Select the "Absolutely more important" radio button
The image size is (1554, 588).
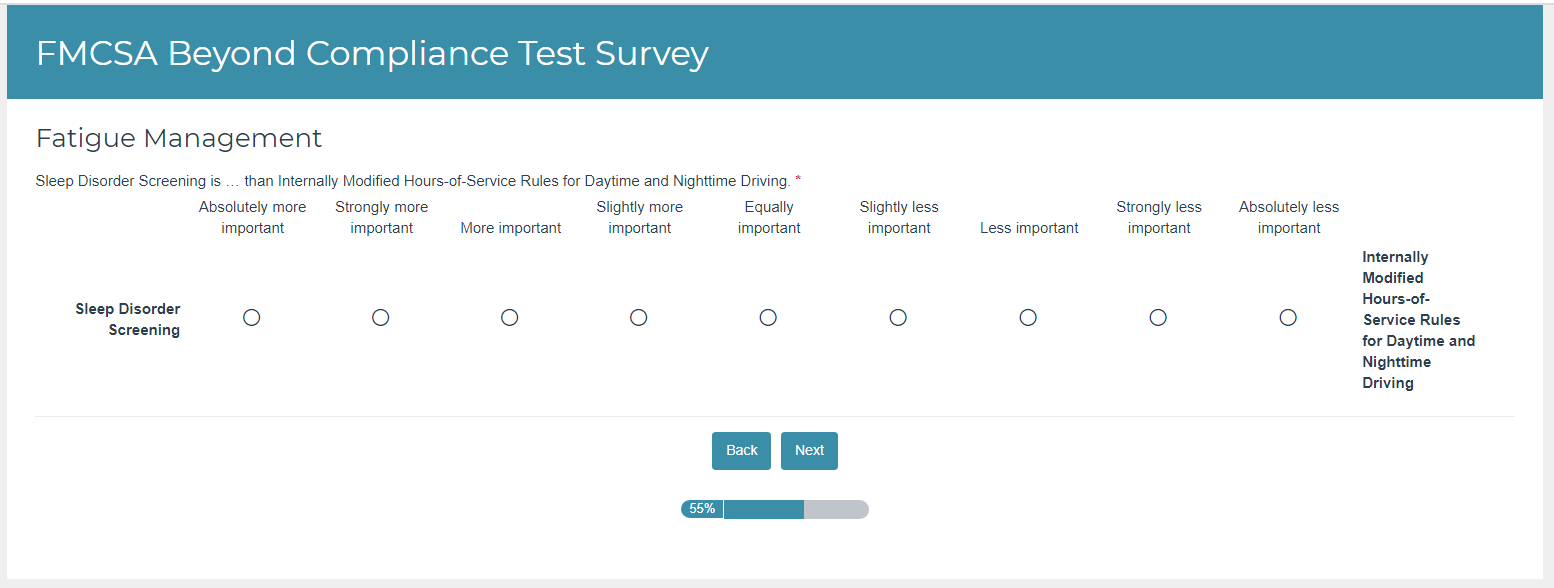click(252, 317)
